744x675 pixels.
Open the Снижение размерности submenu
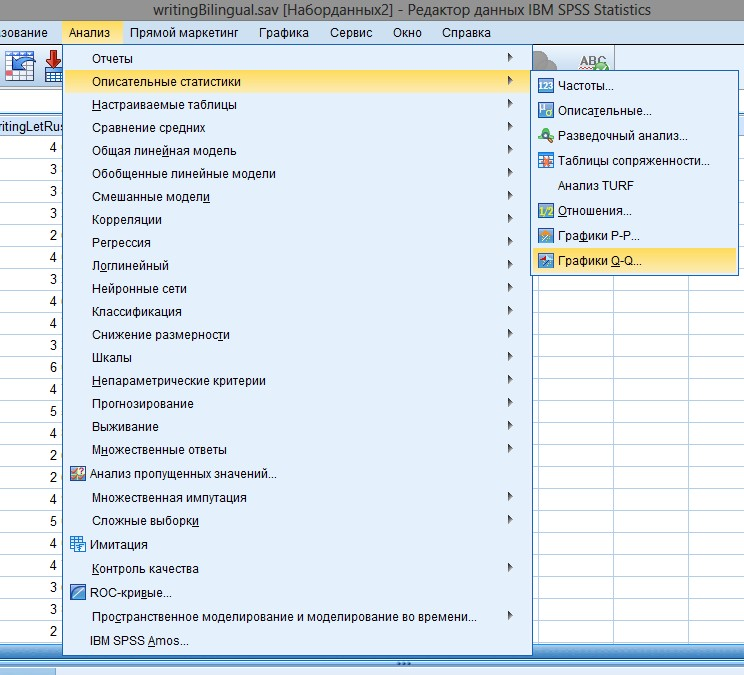point(297,334)
